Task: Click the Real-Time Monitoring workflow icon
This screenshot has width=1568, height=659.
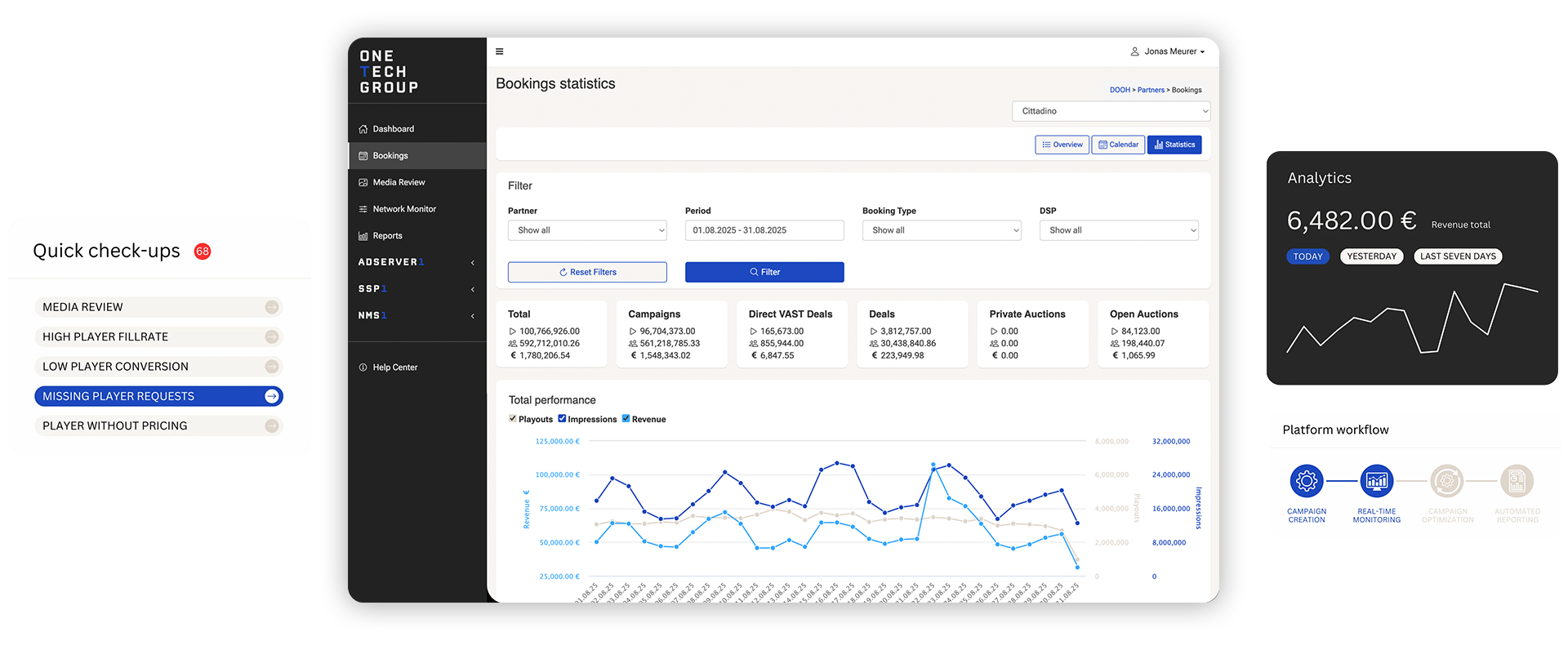Action: click(1377, 481)
